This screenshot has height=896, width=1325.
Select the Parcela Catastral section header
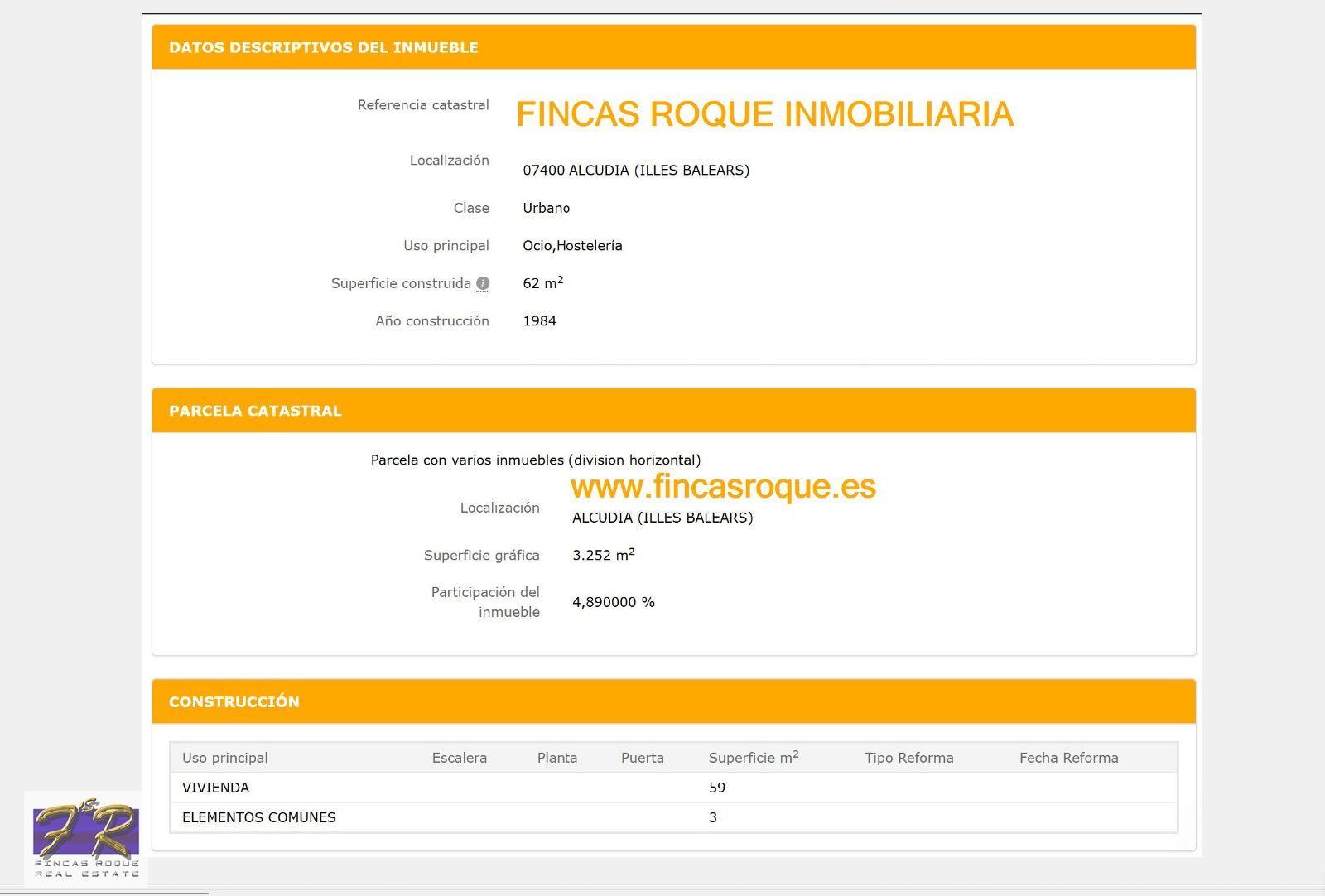(255, 411)
